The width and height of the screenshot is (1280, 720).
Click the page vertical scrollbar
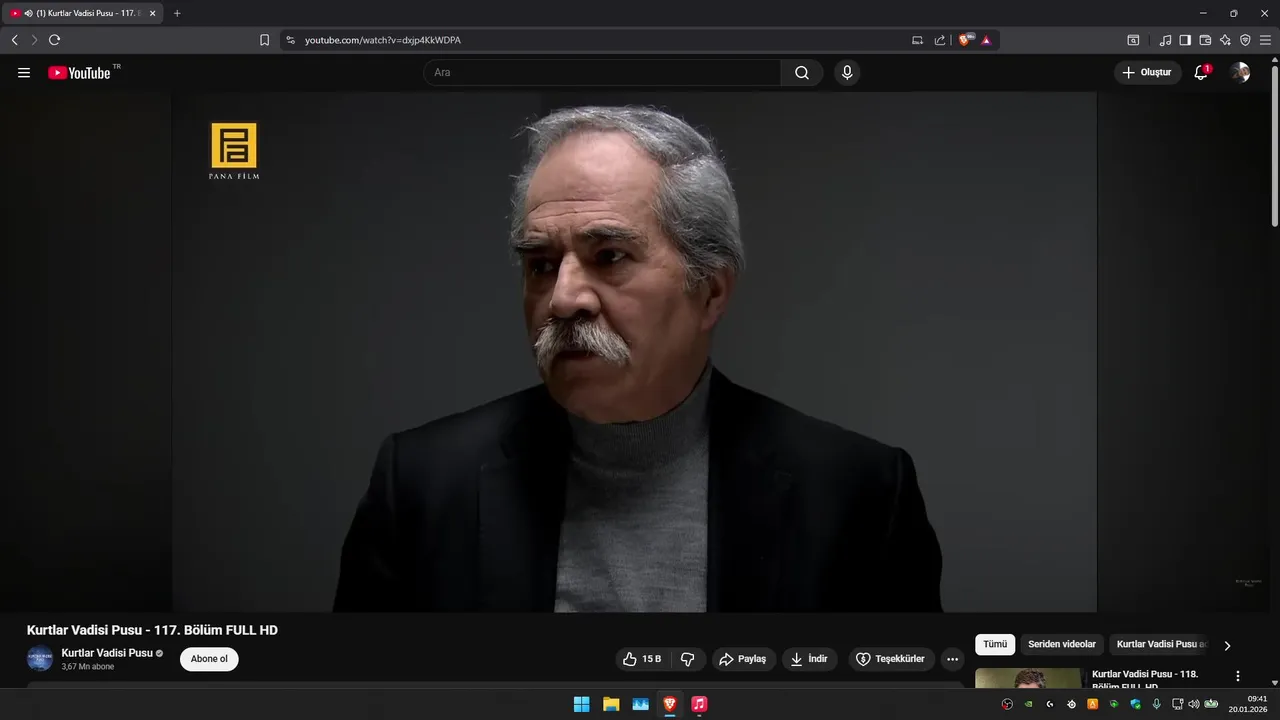[x=1274, y=144]
